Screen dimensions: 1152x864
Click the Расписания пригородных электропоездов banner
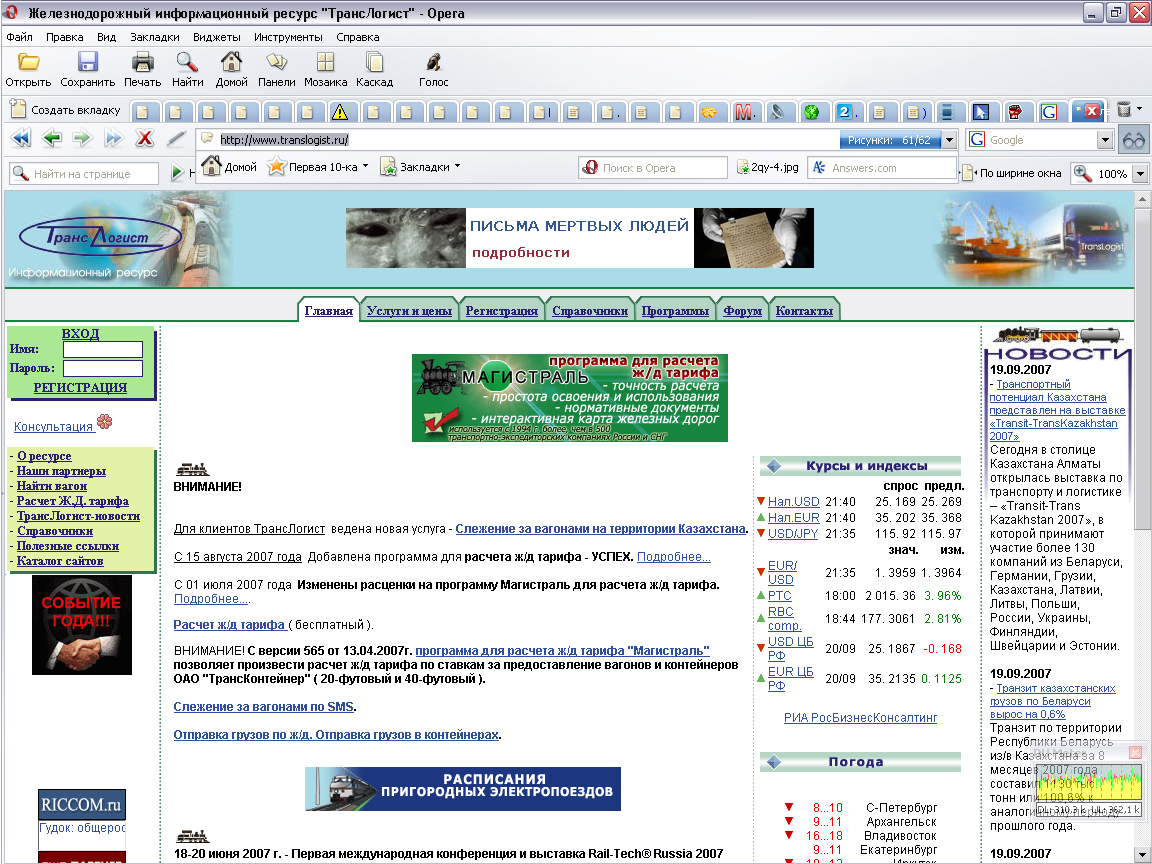[x=463, y=788]
